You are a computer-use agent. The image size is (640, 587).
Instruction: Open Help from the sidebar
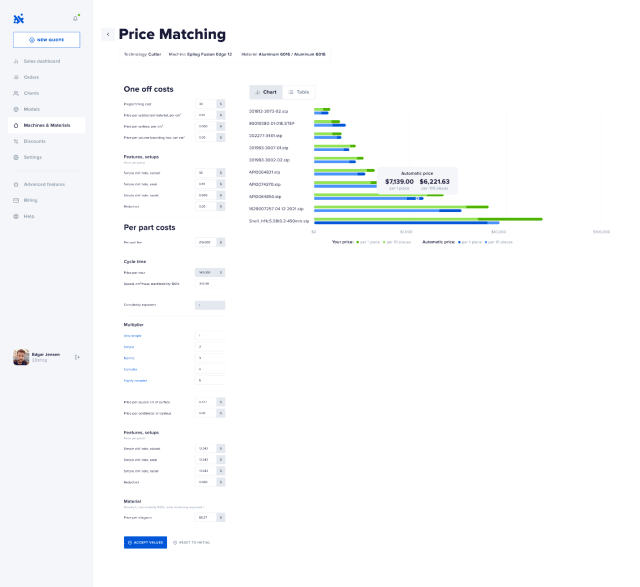pos(29,216)
